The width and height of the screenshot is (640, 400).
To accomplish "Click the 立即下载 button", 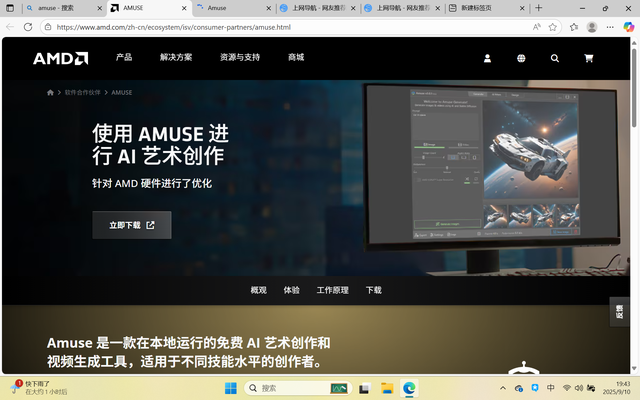I will pyautogui.click(x=132, y=225).
